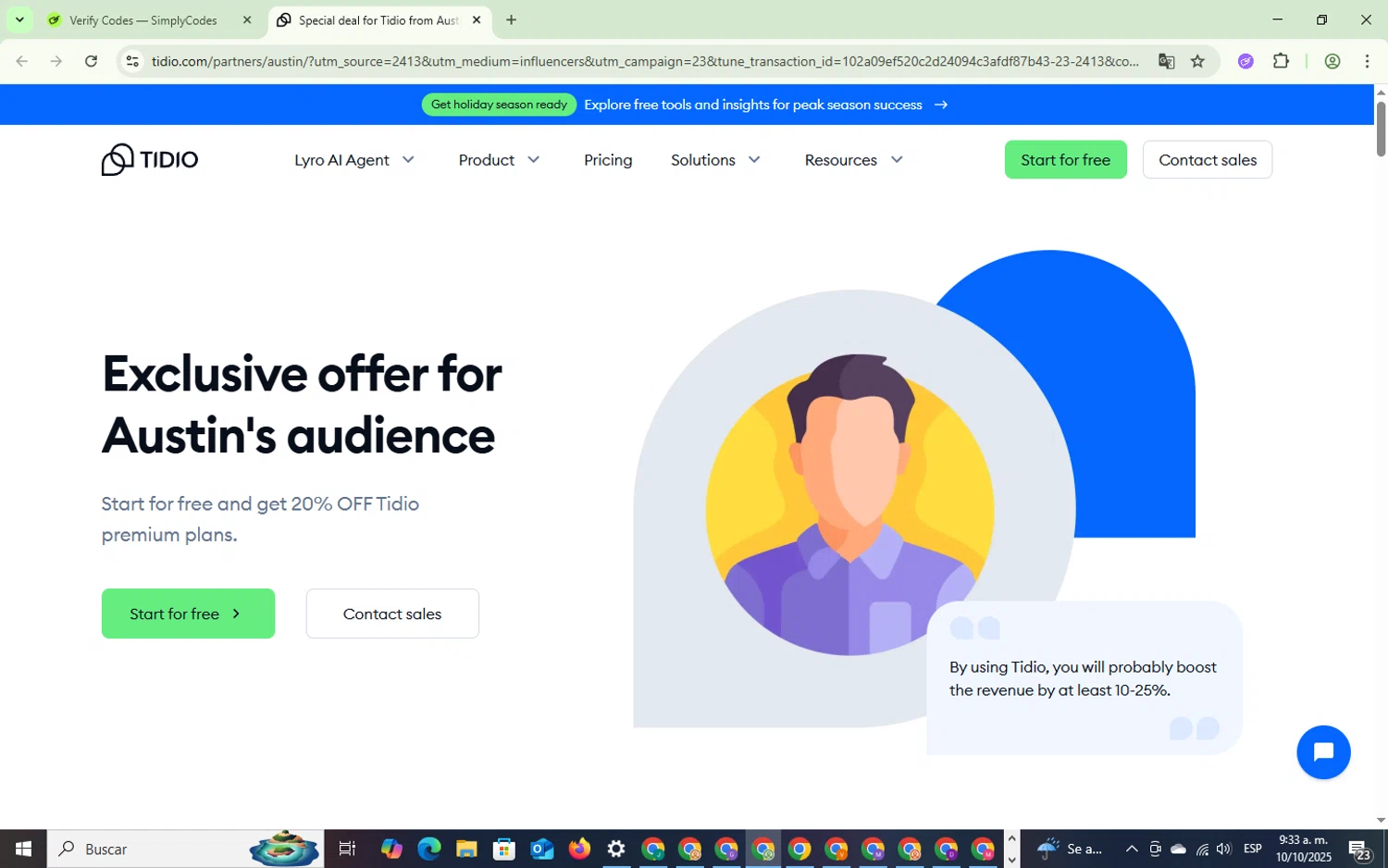The width and height of the screenshot is (1388, 868).
Task: Go forward using the browser forward arrow
Action: (x=56, y=61)
